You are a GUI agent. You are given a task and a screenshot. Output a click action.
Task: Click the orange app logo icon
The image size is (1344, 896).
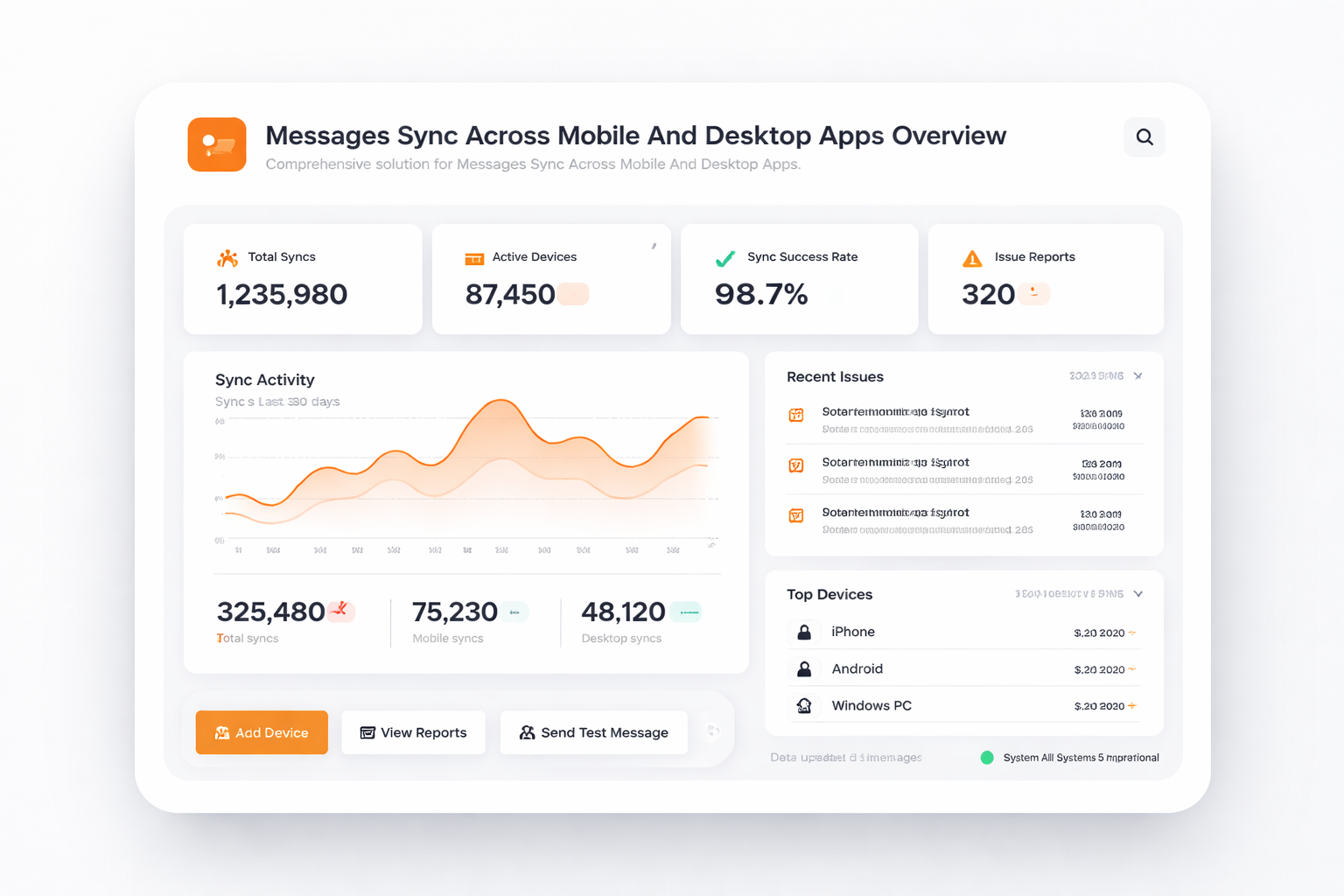[x=217, y=144]
